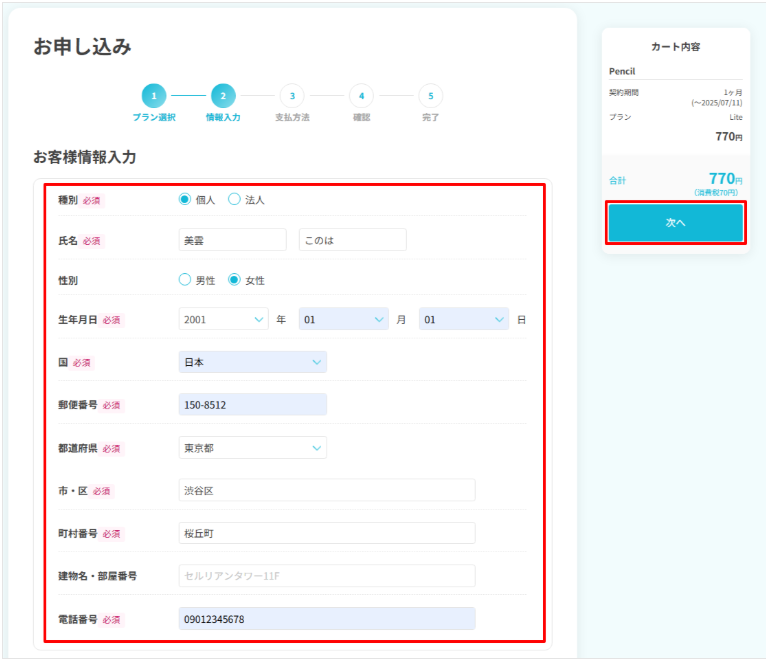The image size is (766, 667).
Task: Click the 町村番号 field with 桜丘町
Action: click(x=327, y=533)
